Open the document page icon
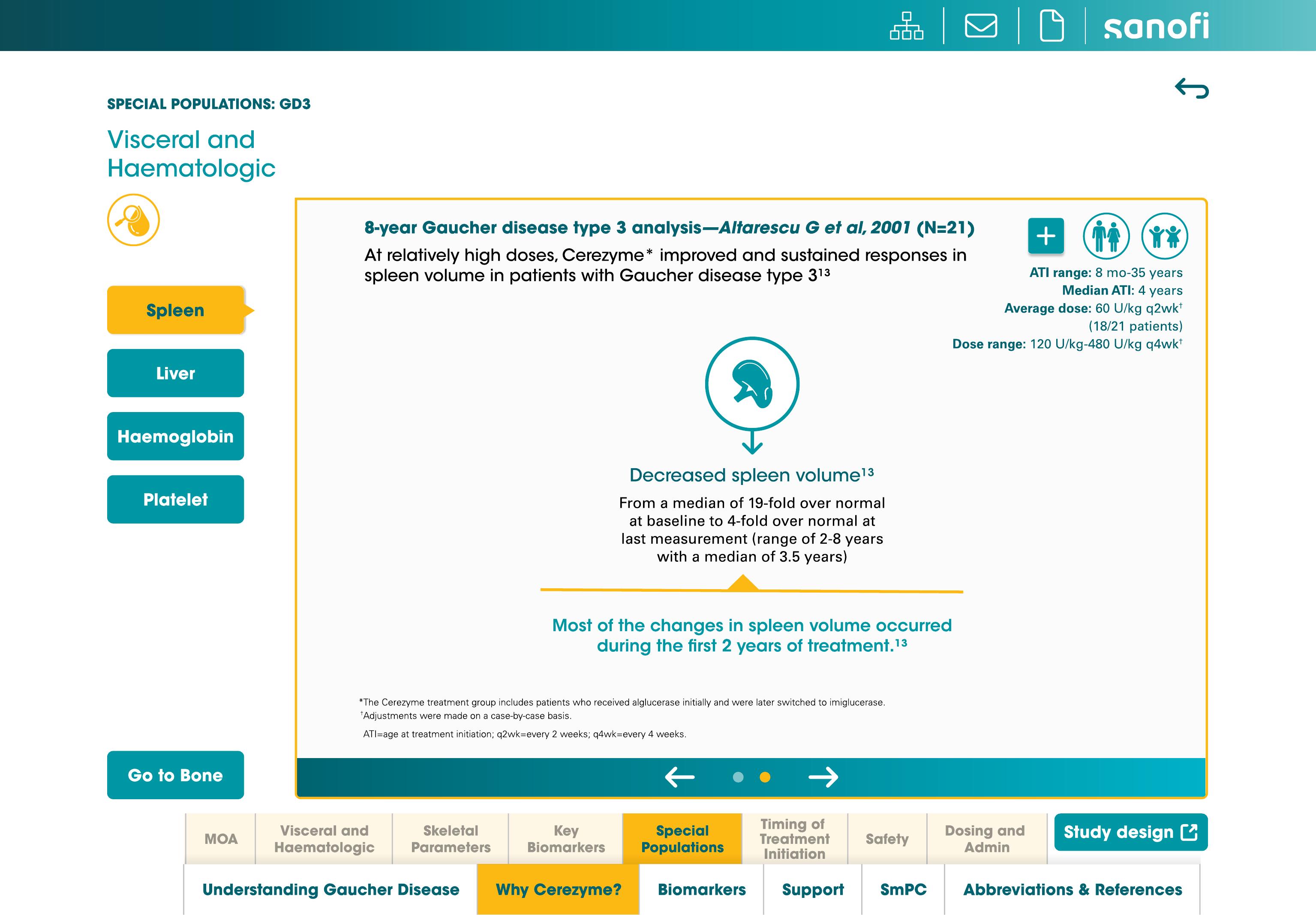 coord(1052,26)
